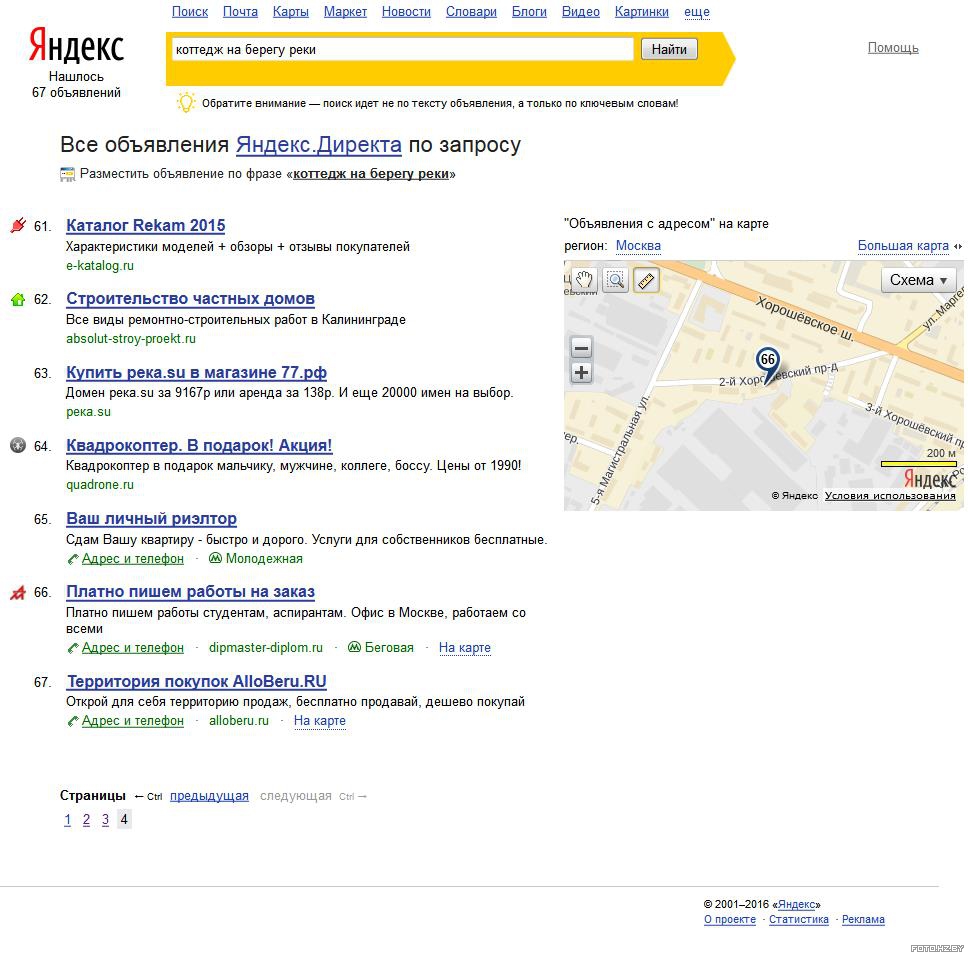Screen dimensions: 968x956
Task: Zoom in the map with plus button
Action: (581, 373)
